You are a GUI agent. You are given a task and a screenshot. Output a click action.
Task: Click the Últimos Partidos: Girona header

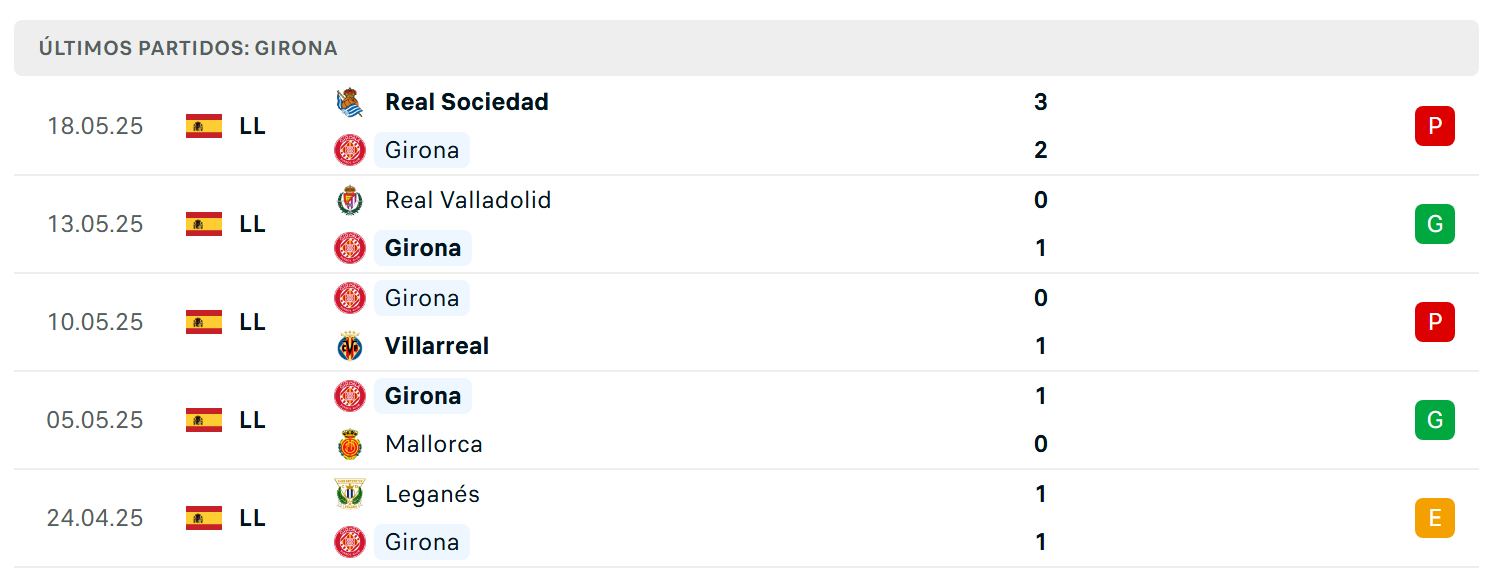[x=188, y=48]
